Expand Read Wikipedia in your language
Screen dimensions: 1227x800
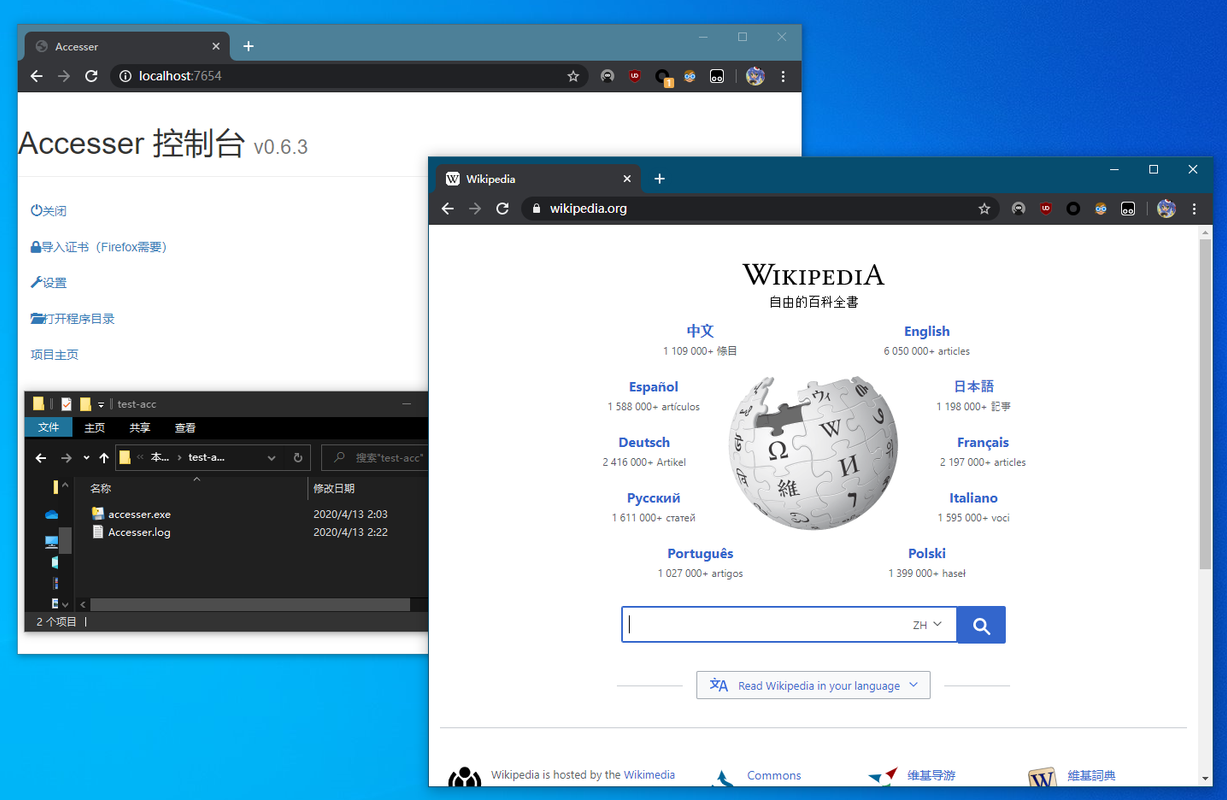tap(813, 685)
